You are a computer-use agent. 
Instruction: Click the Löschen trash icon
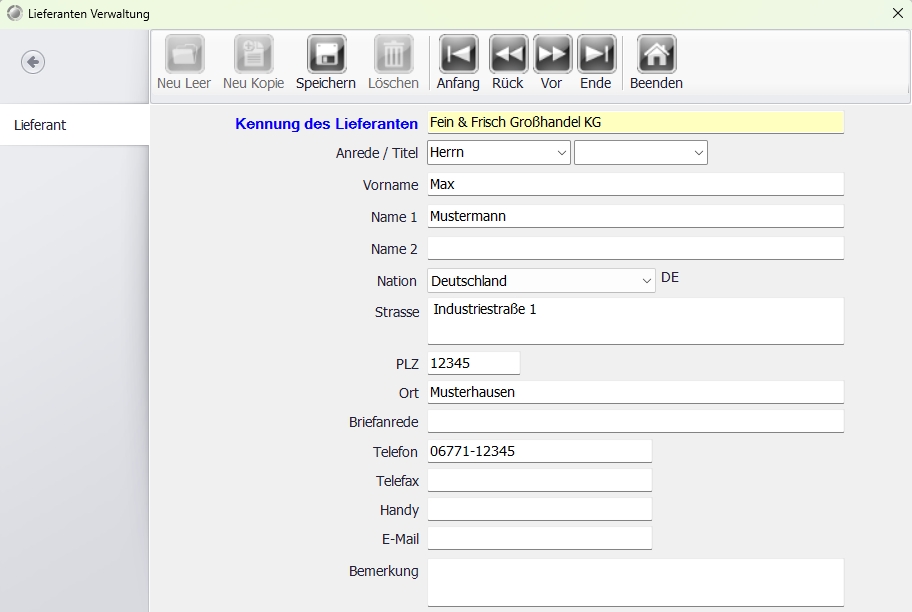(393, 55)
